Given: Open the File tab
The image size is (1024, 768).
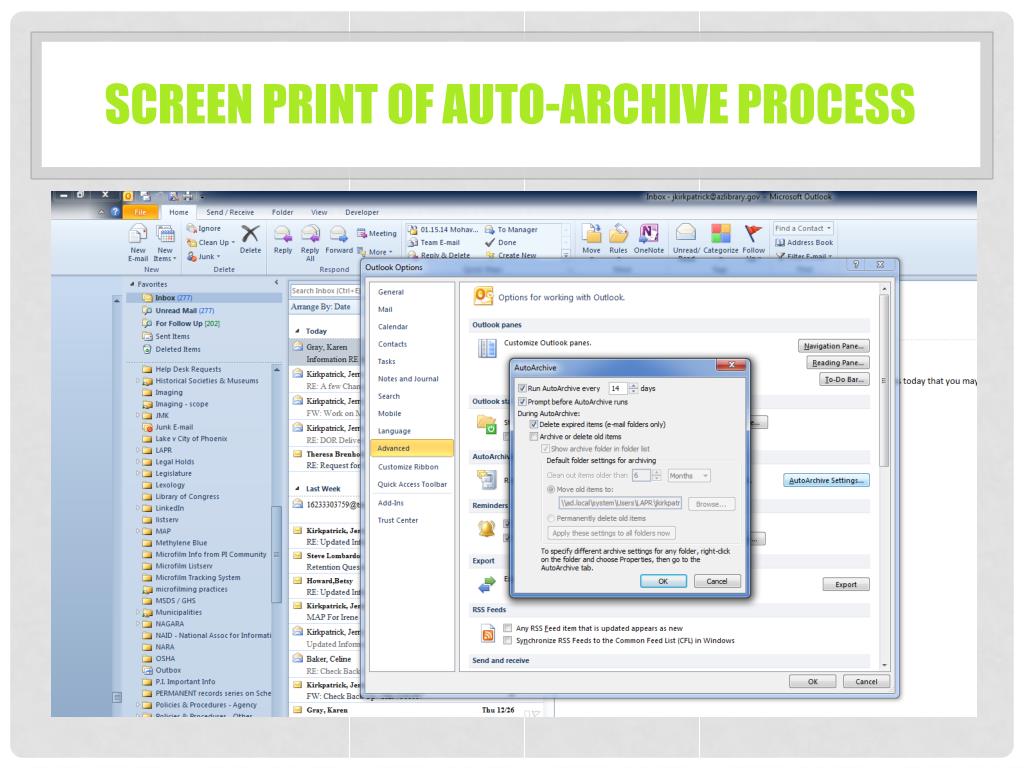Looking at the screenshot, I should coord(140,212).
